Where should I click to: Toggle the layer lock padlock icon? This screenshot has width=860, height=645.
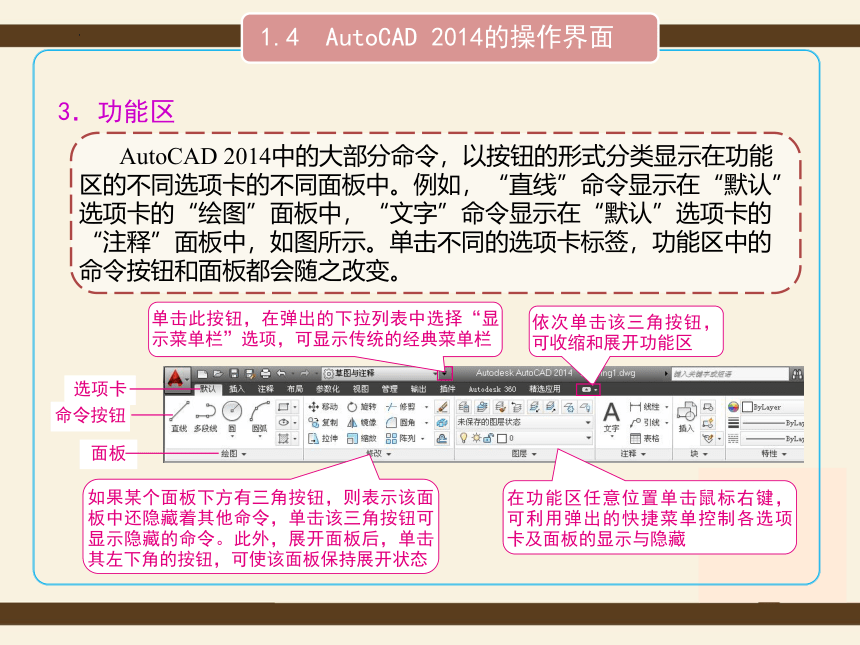pos(488,438)
